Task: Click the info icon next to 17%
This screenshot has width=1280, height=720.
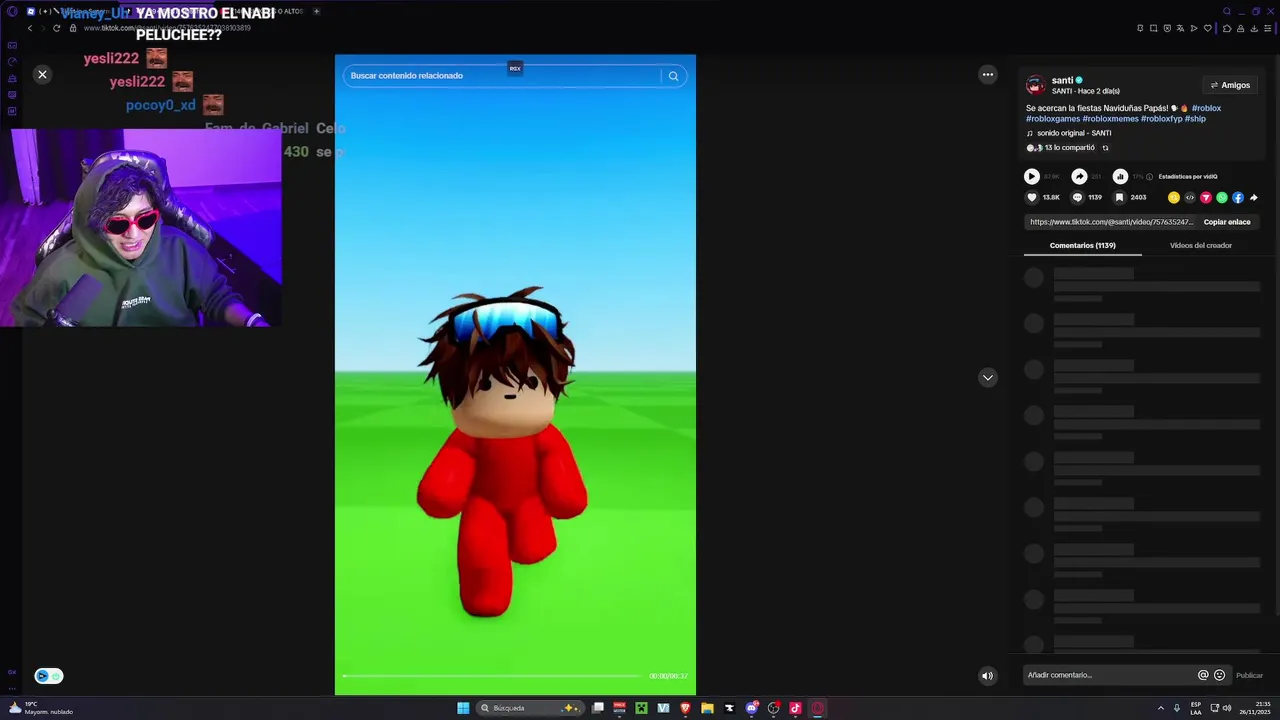Action: pyautogui.click(x=1149, y=177)
